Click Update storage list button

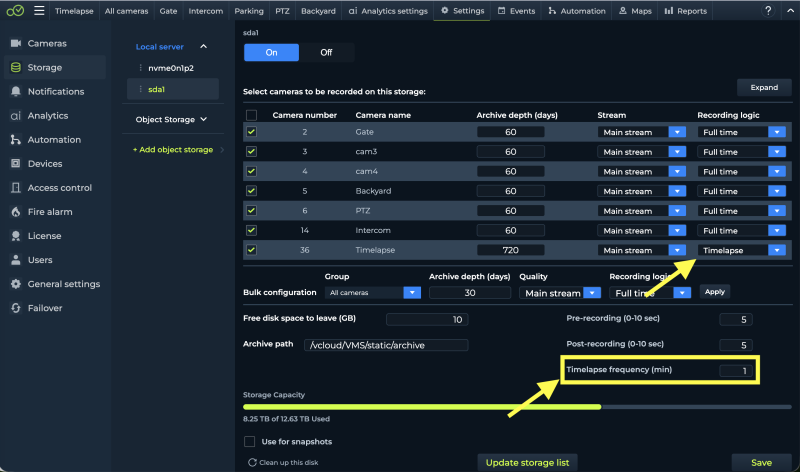point(527,462)
